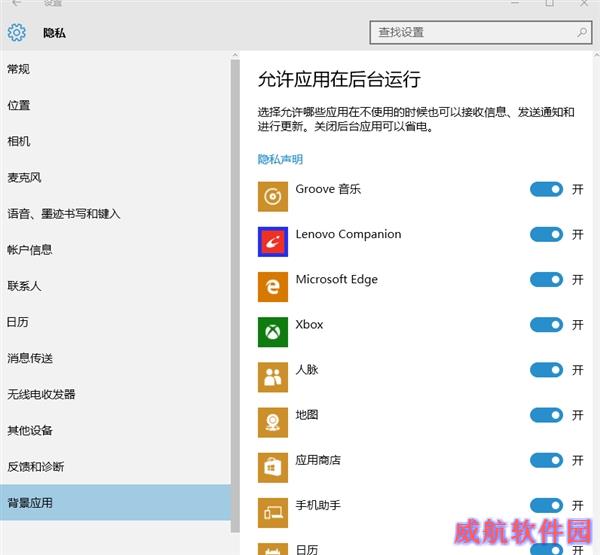Click the magnifier icon in search box

pos(582,33)
